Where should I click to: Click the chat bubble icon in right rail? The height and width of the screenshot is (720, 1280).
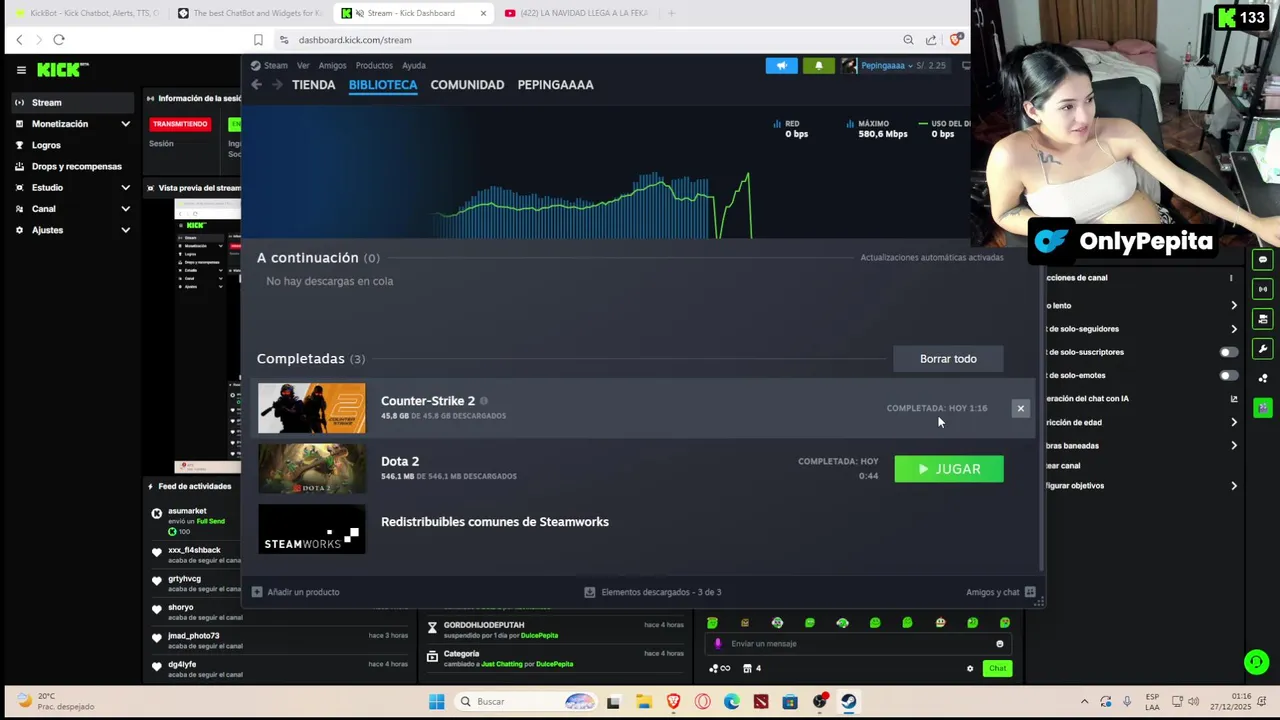tap(1263, 259)
